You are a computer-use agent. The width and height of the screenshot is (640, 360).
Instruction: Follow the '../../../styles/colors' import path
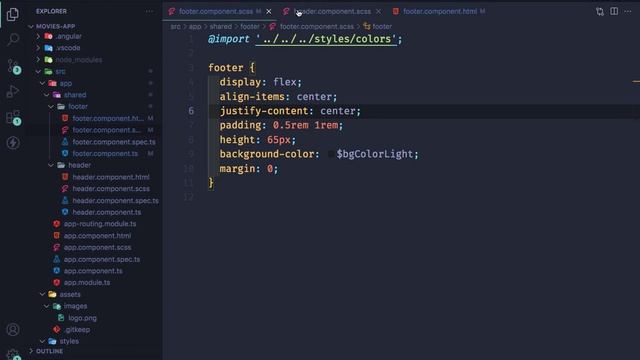(x=326, y=39)
